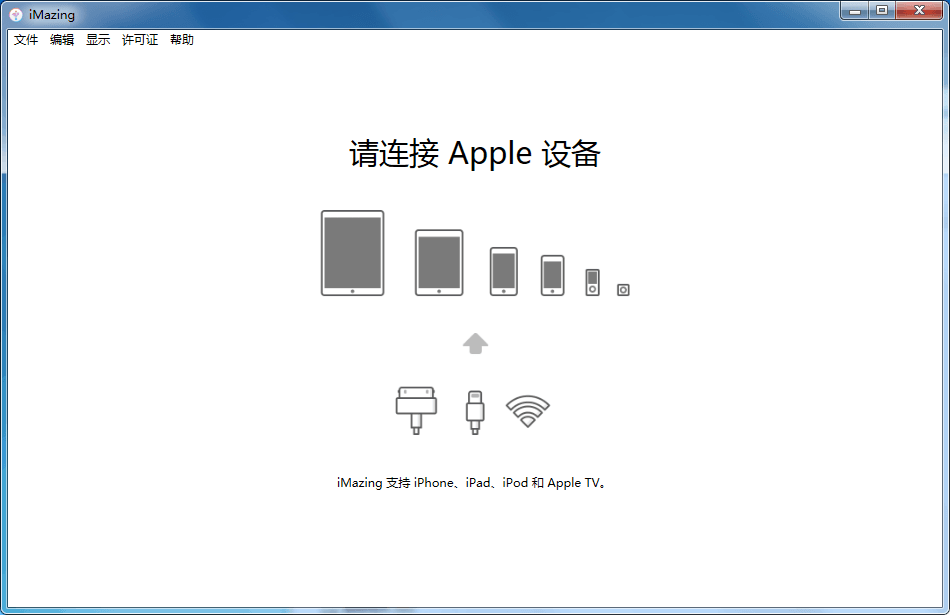
Task: Click the 30-pin dock connector icon
Action: 416,408
